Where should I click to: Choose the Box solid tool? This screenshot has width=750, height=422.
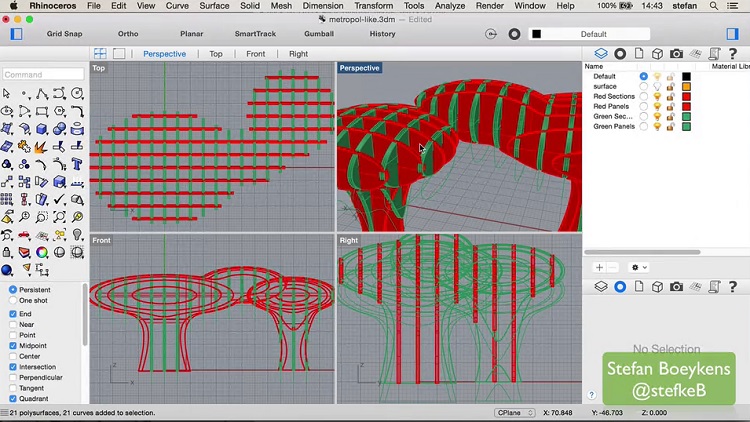click(42, 129)
